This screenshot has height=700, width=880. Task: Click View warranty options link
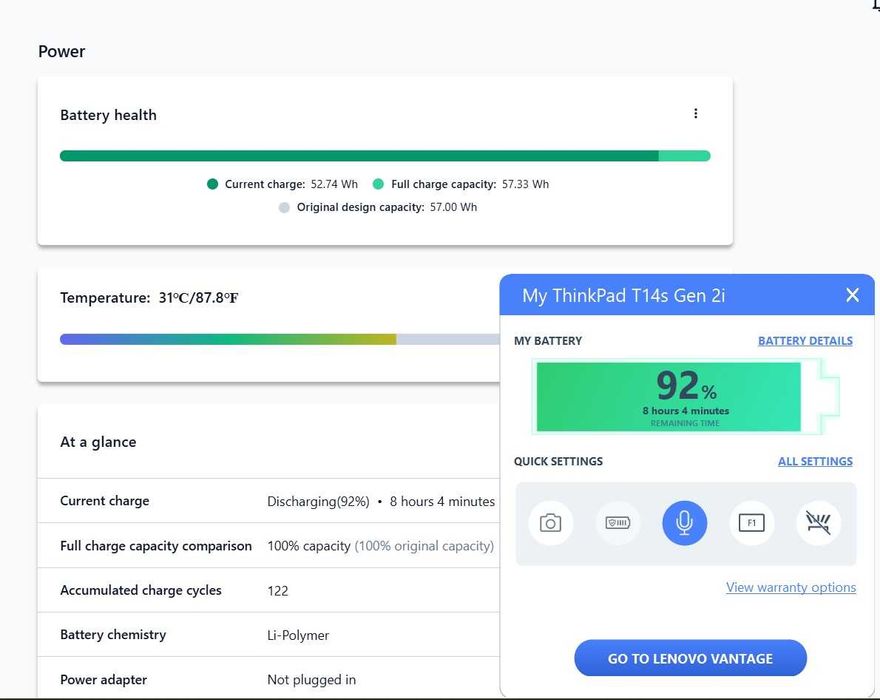coord(791,587)
